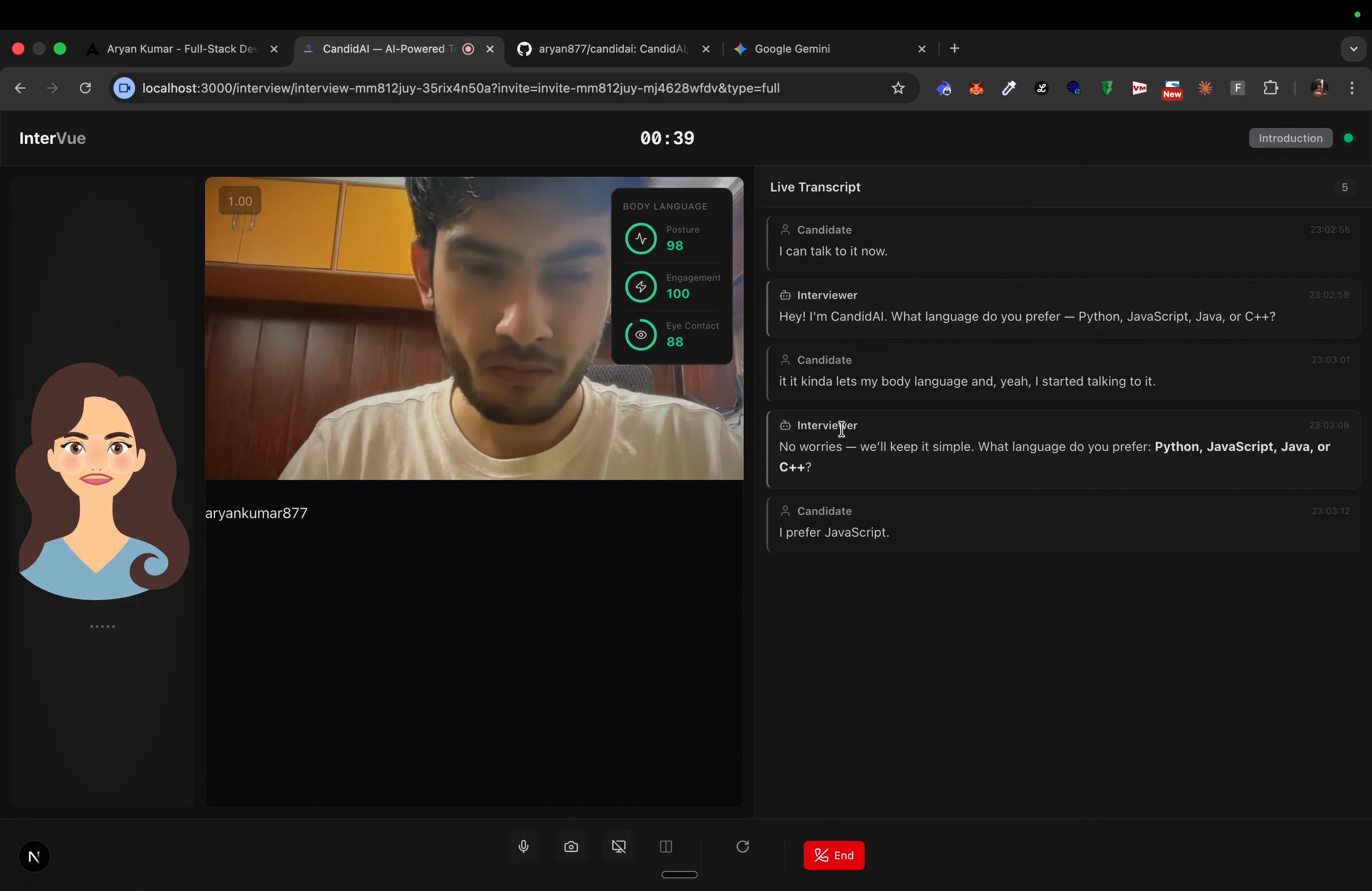
Task: Click the camera snapshot icon
Action: [x=571, y=847]
